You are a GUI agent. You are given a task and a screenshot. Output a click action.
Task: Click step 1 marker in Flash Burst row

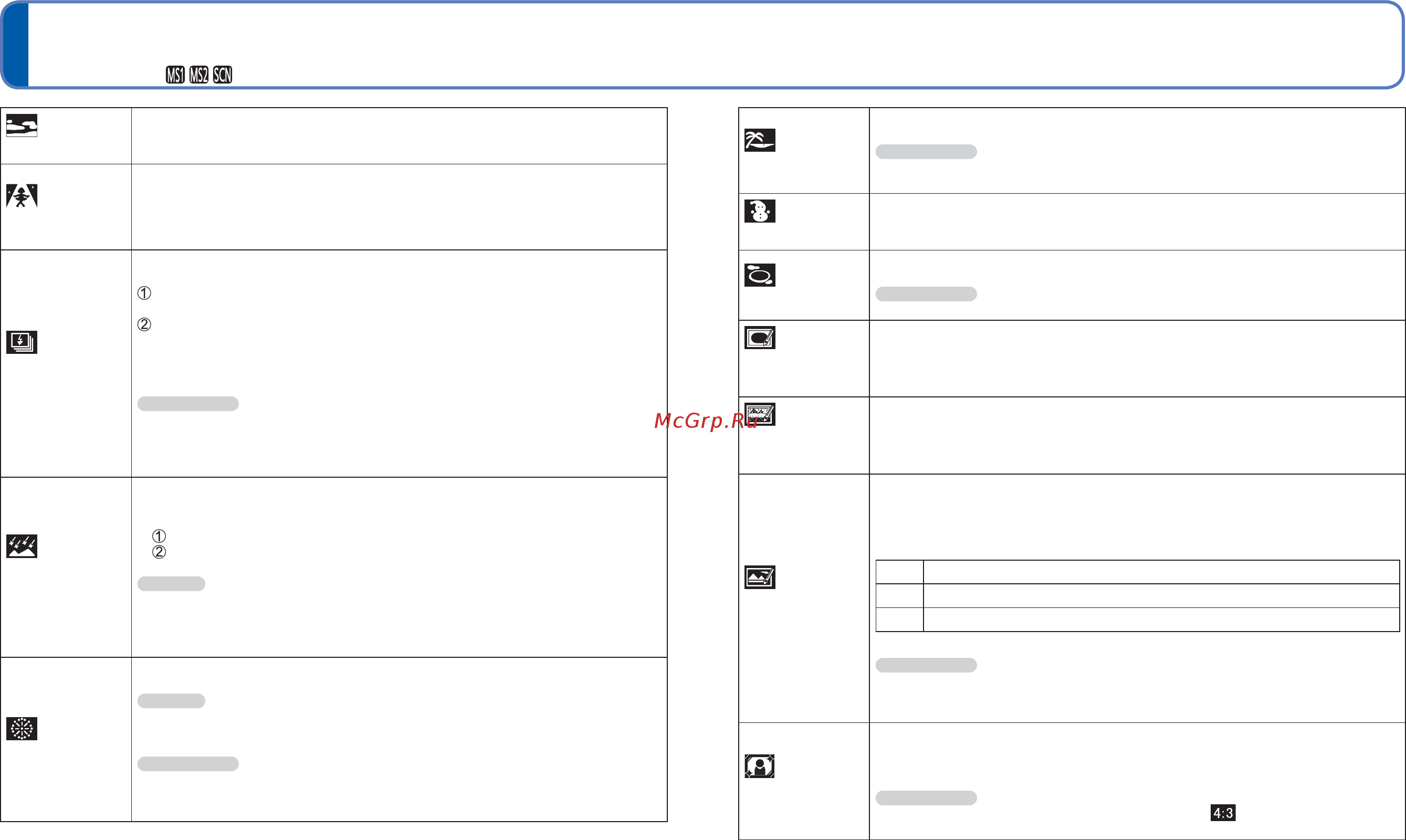pos(144,292)
